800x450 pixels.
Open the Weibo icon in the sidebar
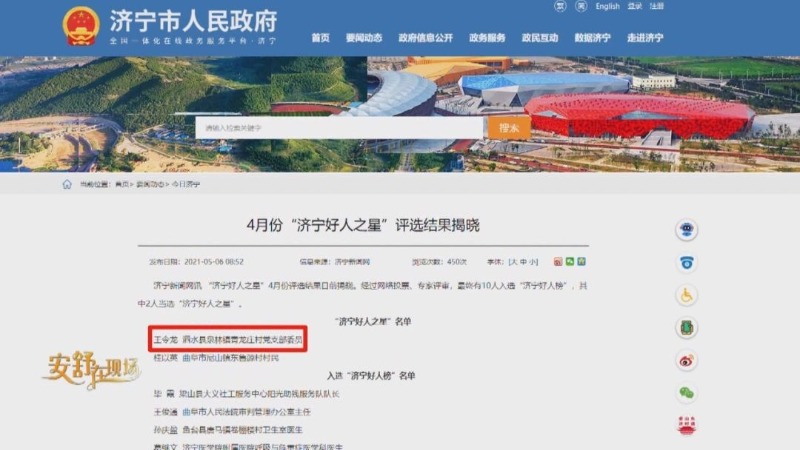pos(686,361)
